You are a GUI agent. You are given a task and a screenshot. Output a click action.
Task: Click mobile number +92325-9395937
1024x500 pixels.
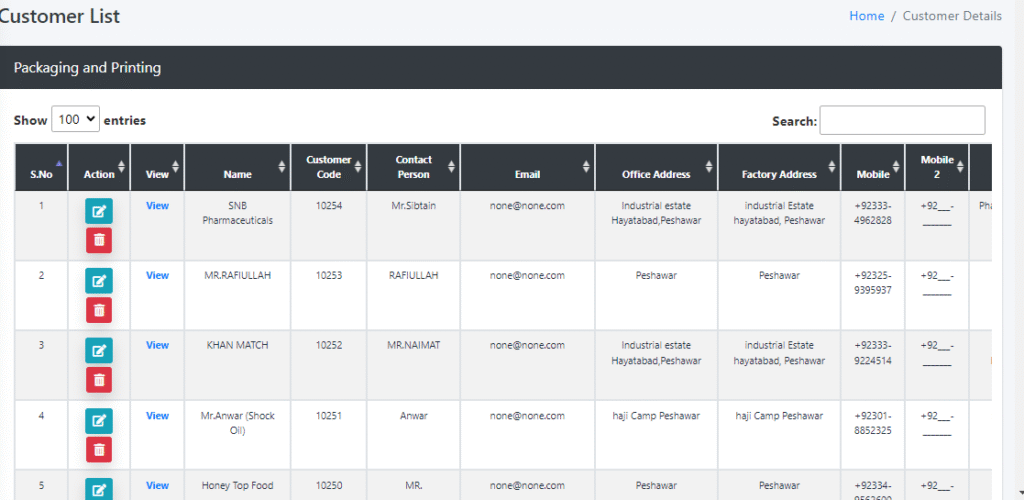click(x=873, y=283)
